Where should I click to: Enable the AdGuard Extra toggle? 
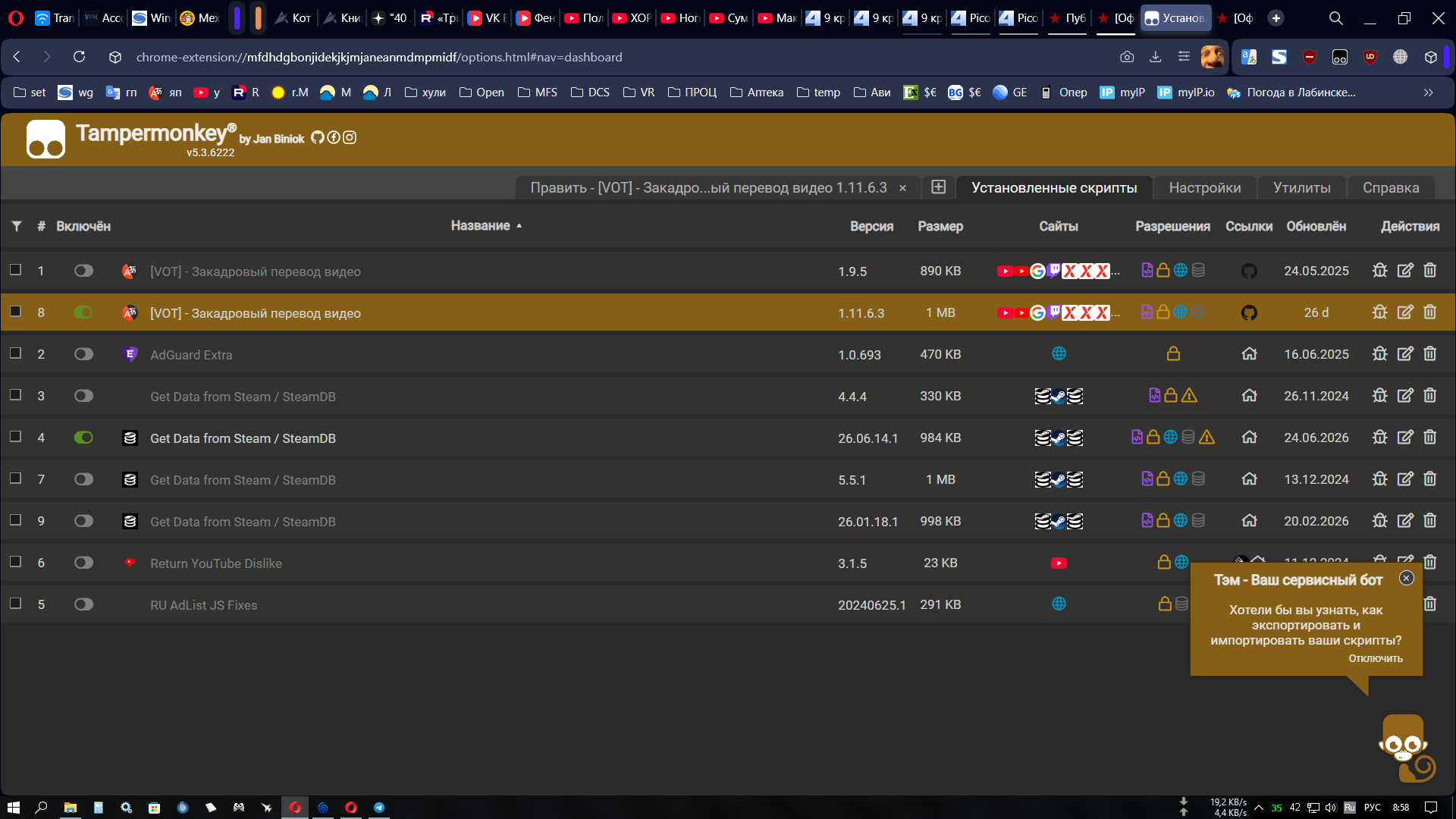pos(83,354)
